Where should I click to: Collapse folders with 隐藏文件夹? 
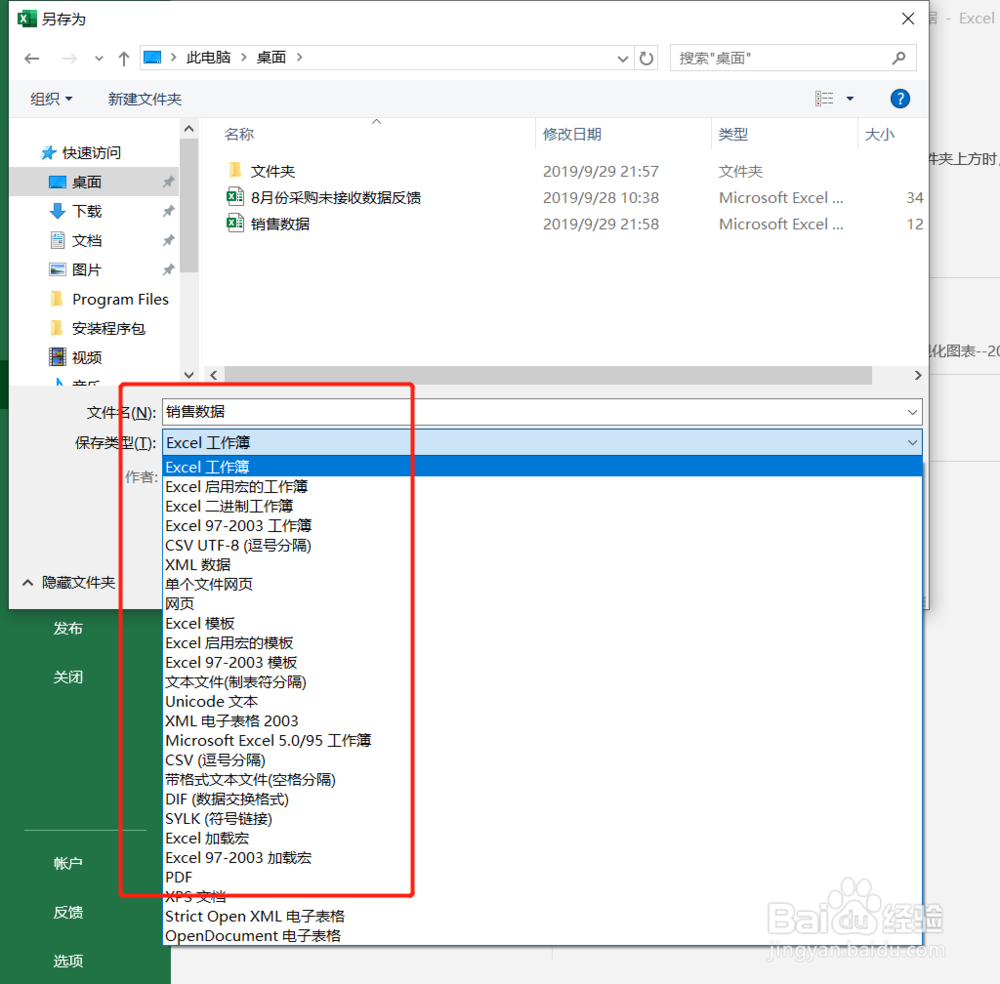(69, 582)
